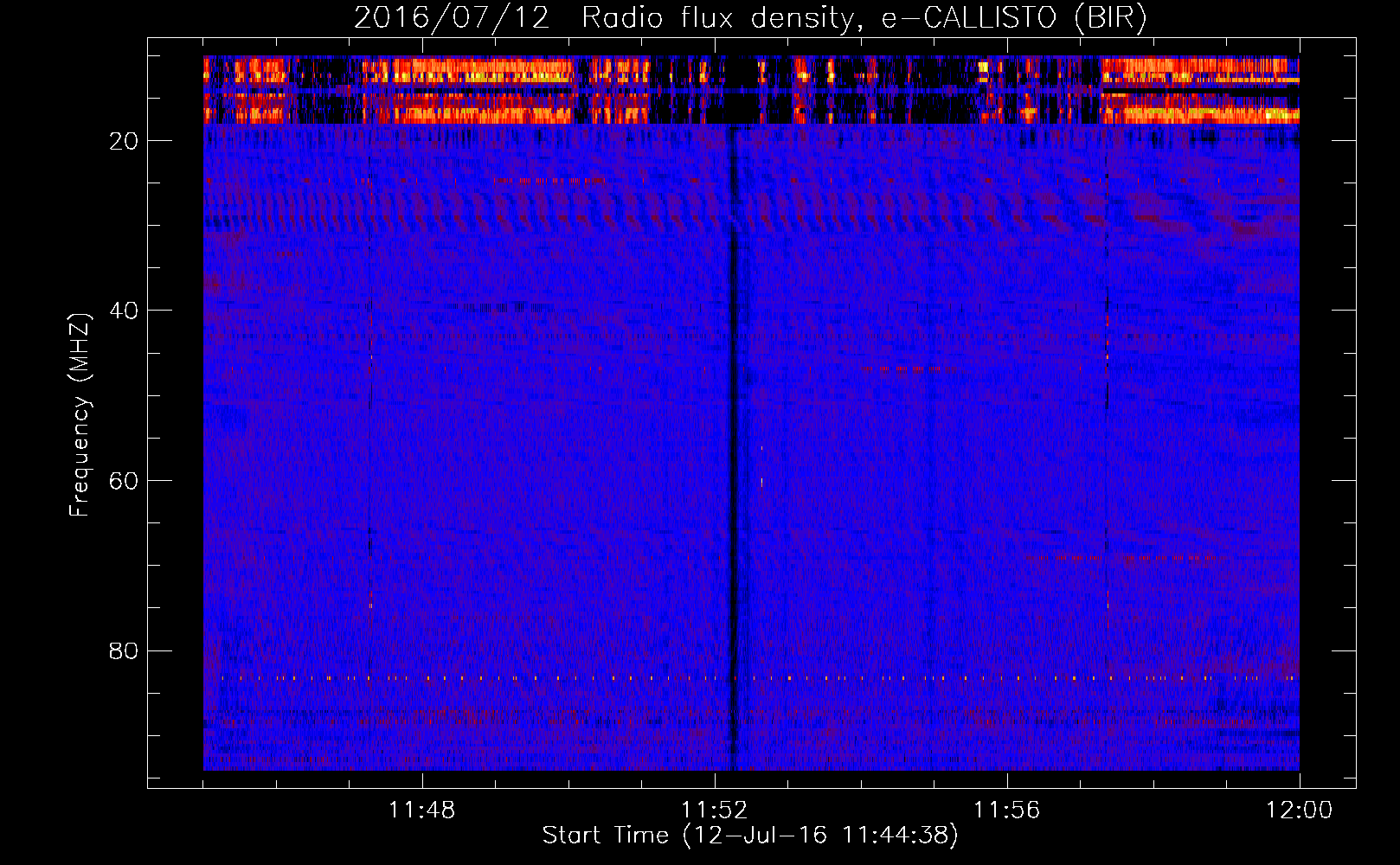Click the dark vertical stripe near 11:52

tap(734, 448)
